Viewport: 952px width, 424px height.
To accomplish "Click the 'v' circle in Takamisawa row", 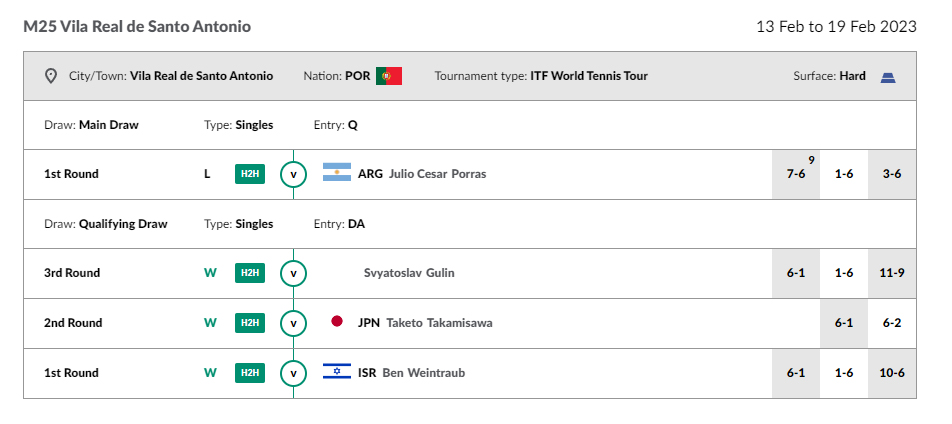I will (x=293, y=323).
